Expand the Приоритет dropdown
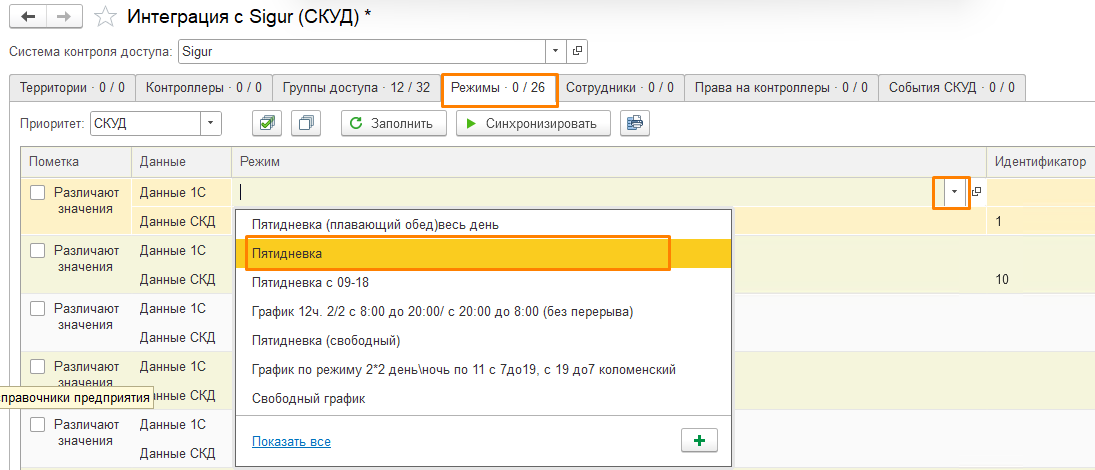This screenshot has height=470, width=1095. coord(211,123)
